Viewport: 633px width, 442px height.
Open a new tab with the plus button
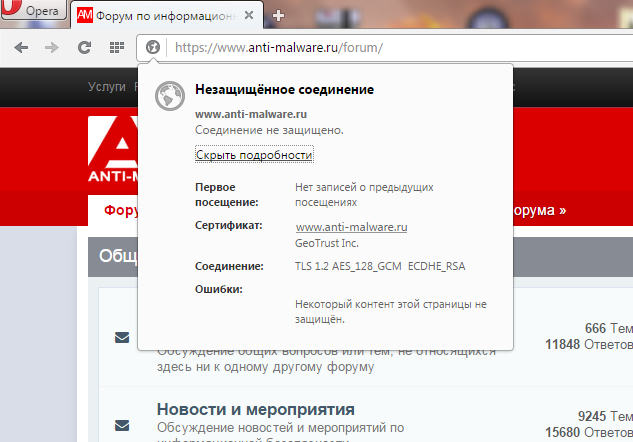[x=278, y=16]
